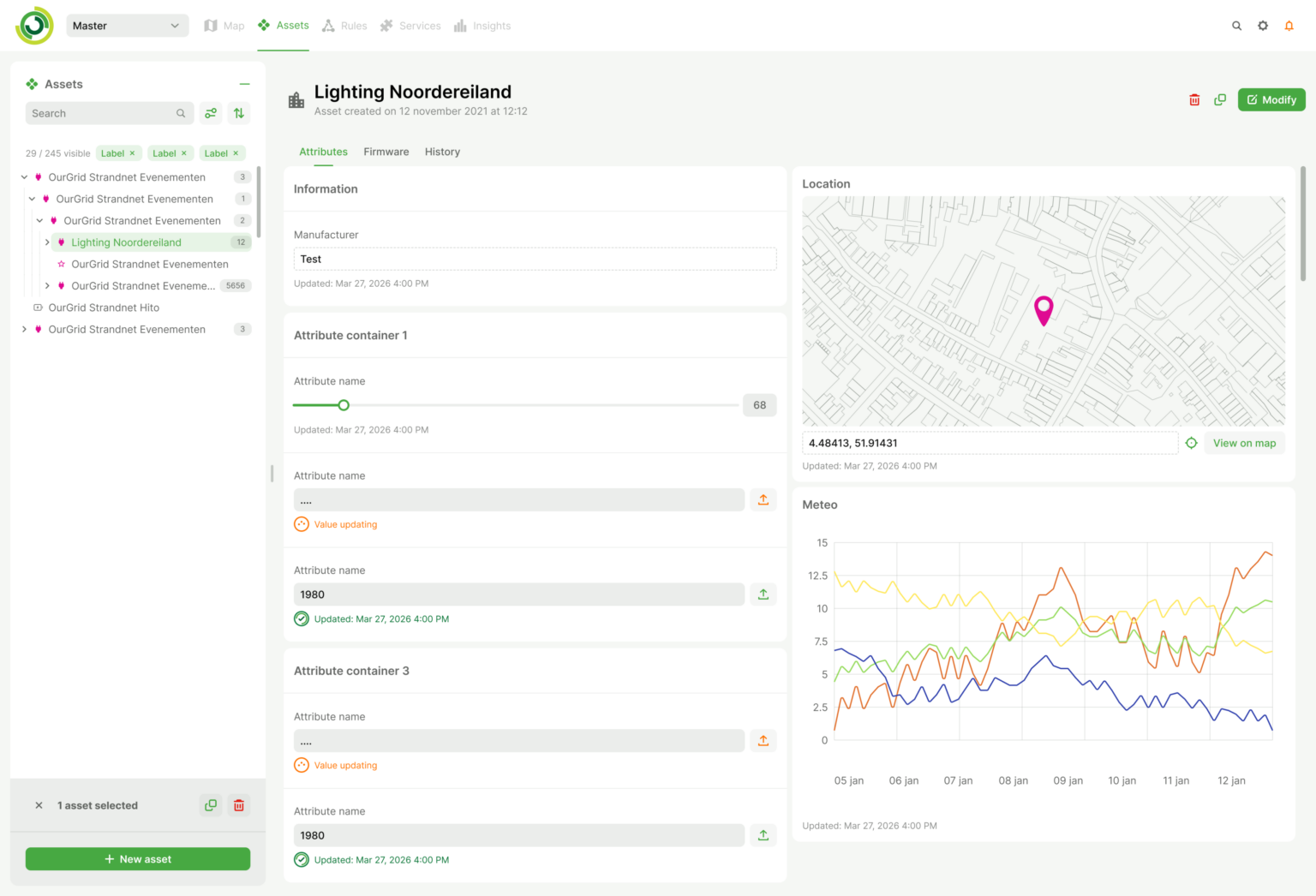Viewport: 1316px width, 896px height.
Task: Open the search icon in the top bar
Action: click(1236, 26)
